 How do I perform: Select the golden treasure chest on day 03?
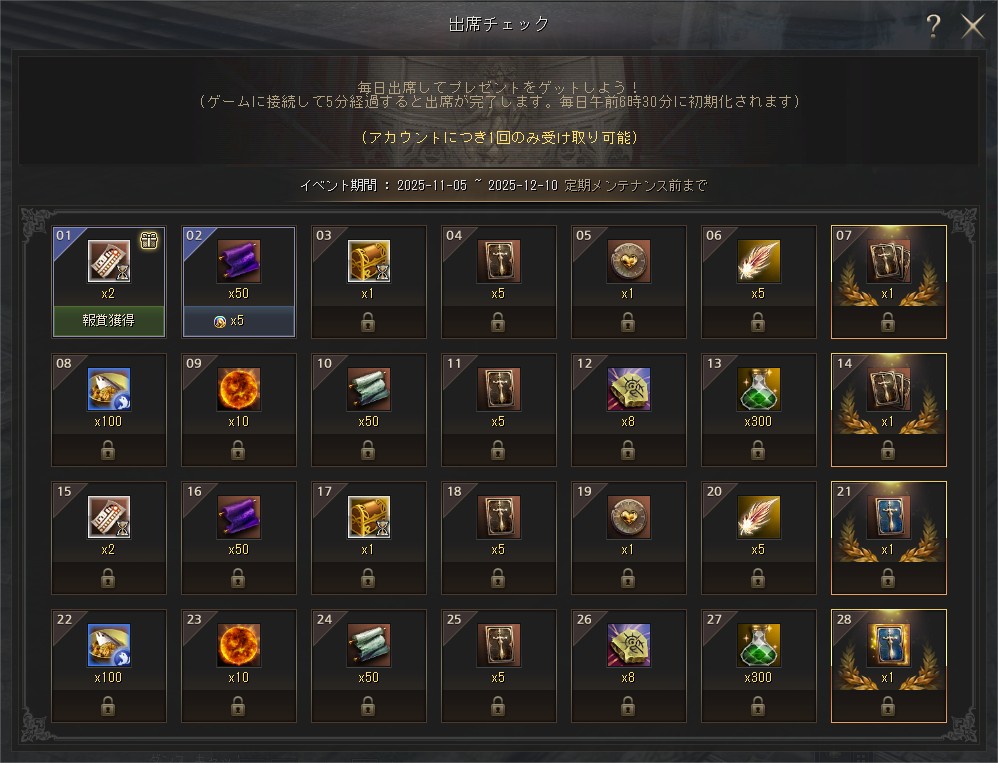pyautogui.click(x=369, y=261)
